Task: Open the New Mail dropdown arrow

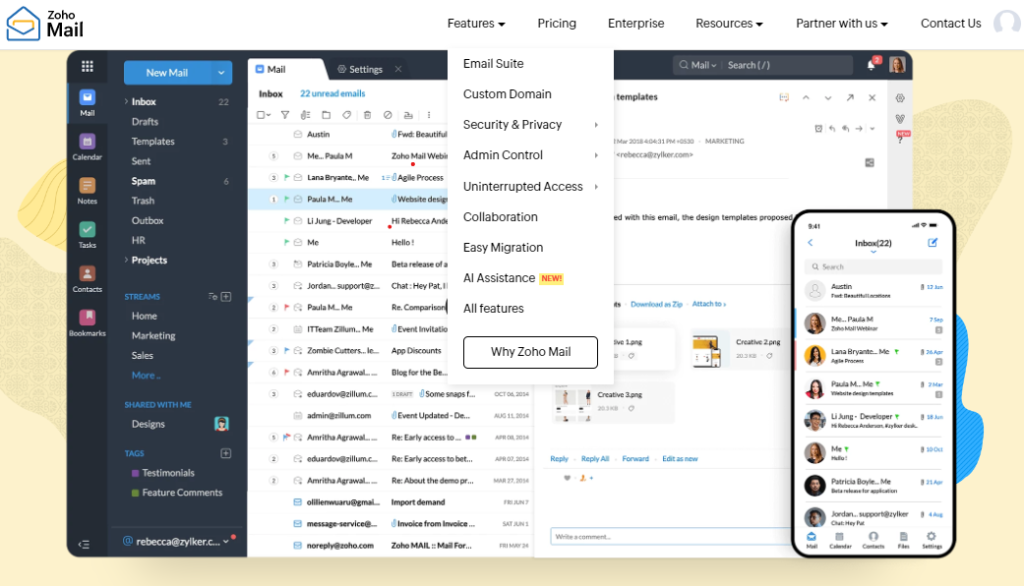Action: 221,73
